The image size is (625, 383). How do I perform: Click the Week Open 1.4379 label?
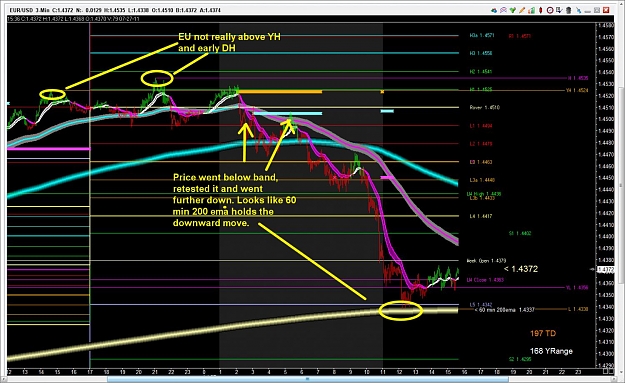point(486,261)
